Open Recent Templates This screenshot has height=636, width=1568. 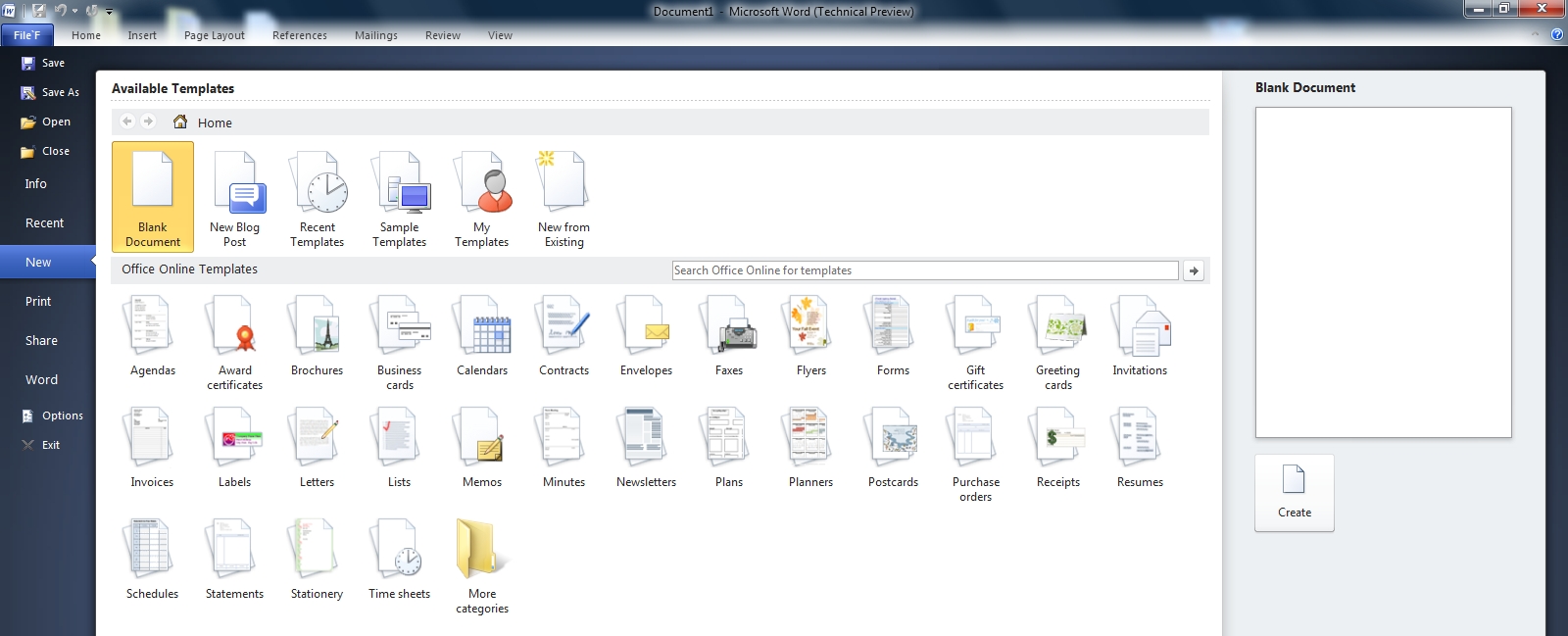pyautogui.click(x=318, y=197)
